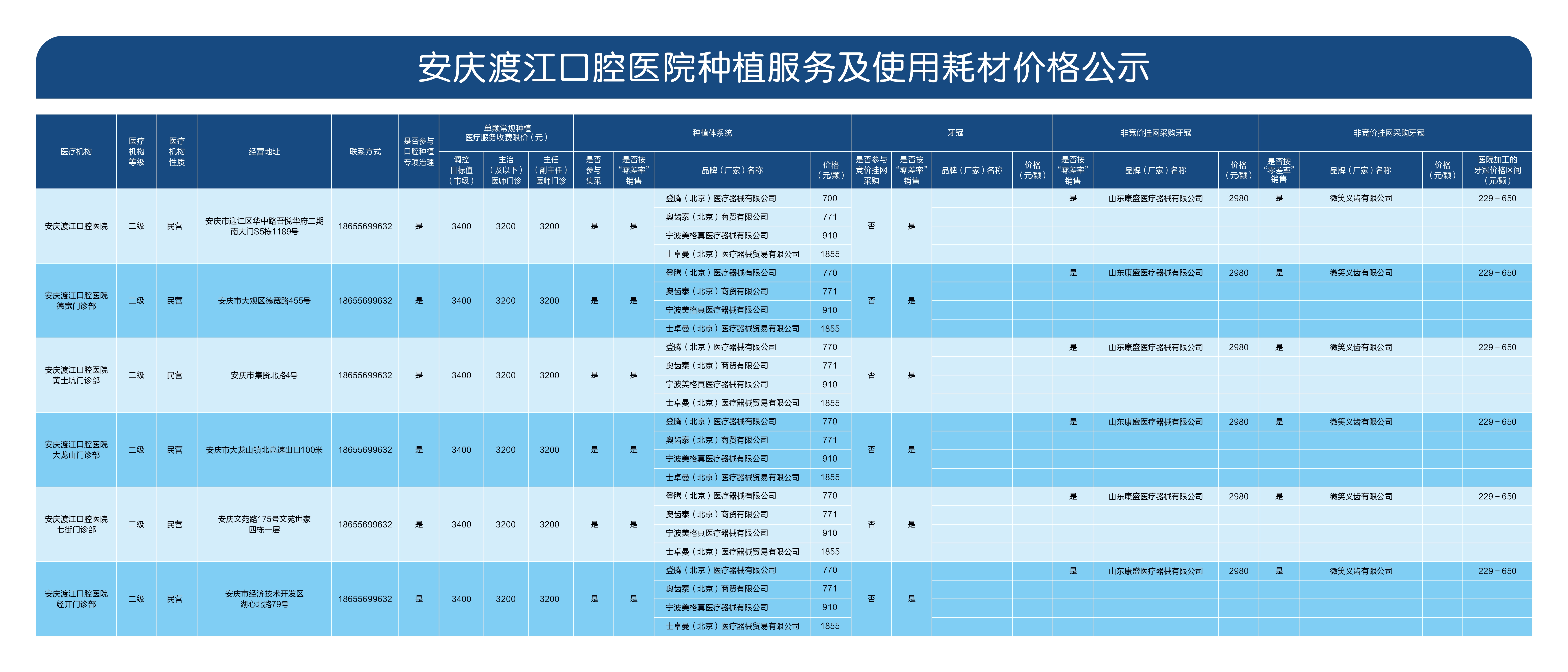This screenshot has width=1568, height=672.
Task: Click the 医疗机构等级 header cell
Action: coord(136,152)
